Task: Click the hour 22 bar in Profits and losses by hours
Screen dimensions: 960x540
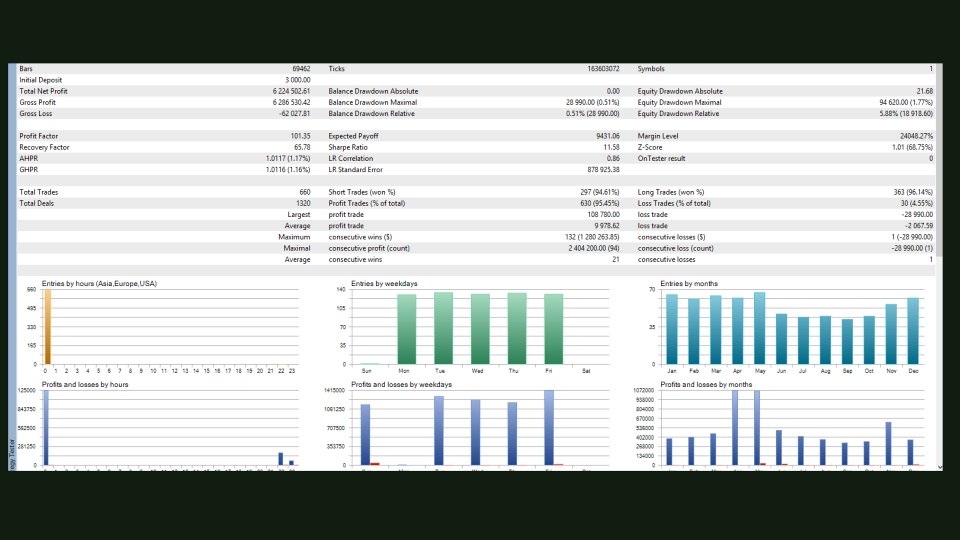Action: [281, 459]
